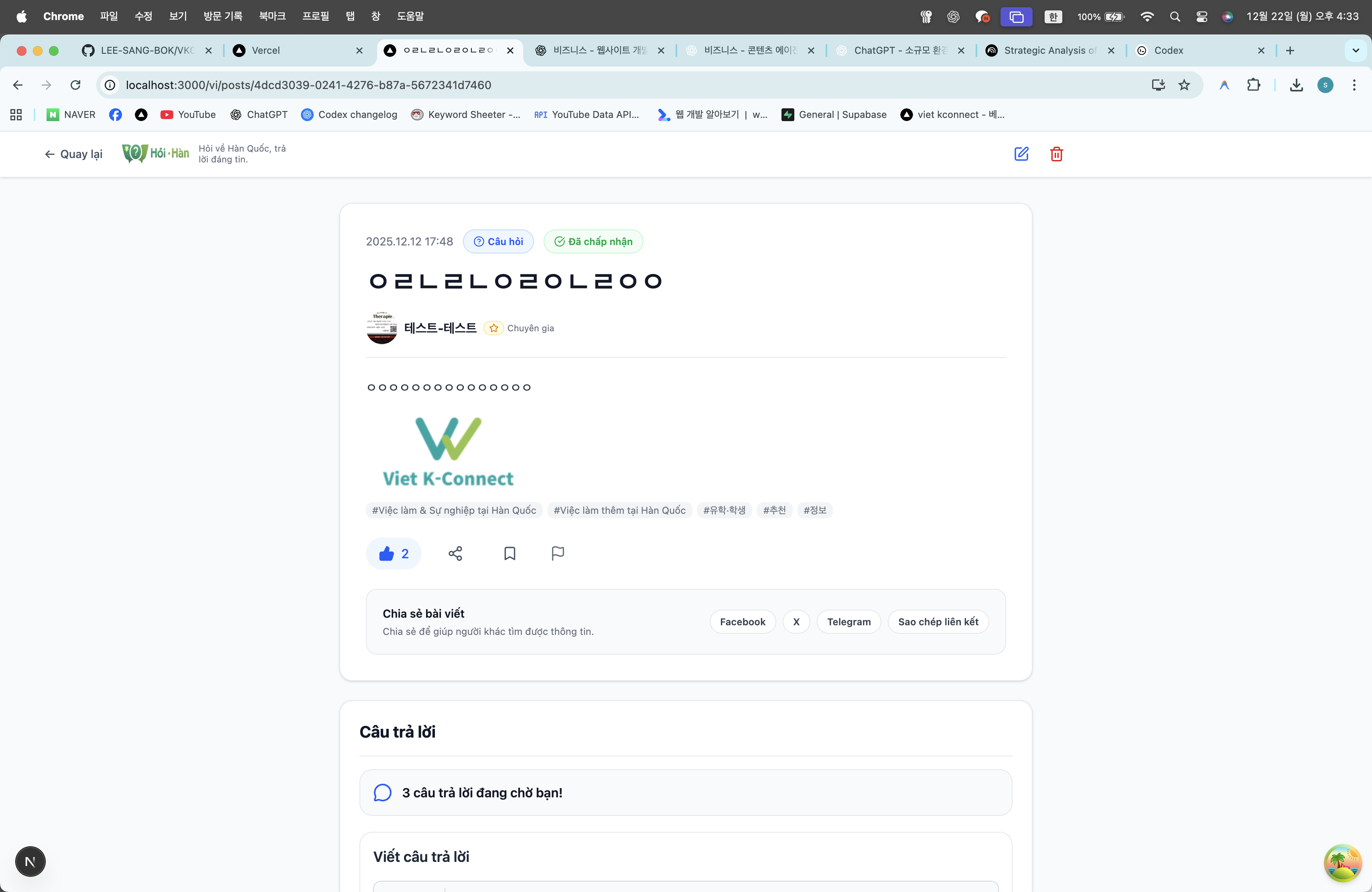Click the share post icon
The width and height of the screenshot is (1372, 892).
(455, 553)
